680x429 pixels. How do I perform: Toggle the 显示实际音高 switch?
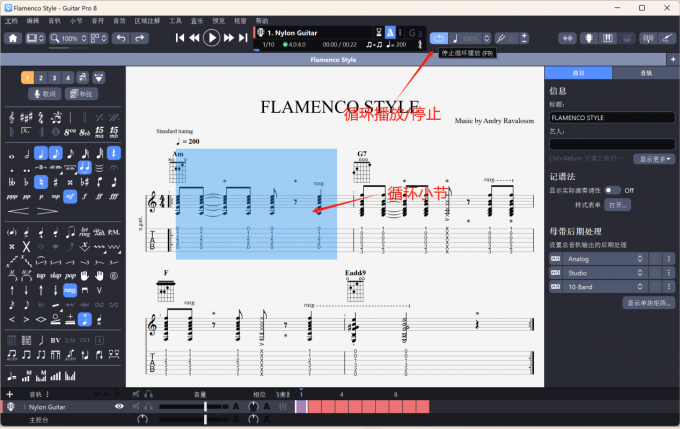coord(611,190)
